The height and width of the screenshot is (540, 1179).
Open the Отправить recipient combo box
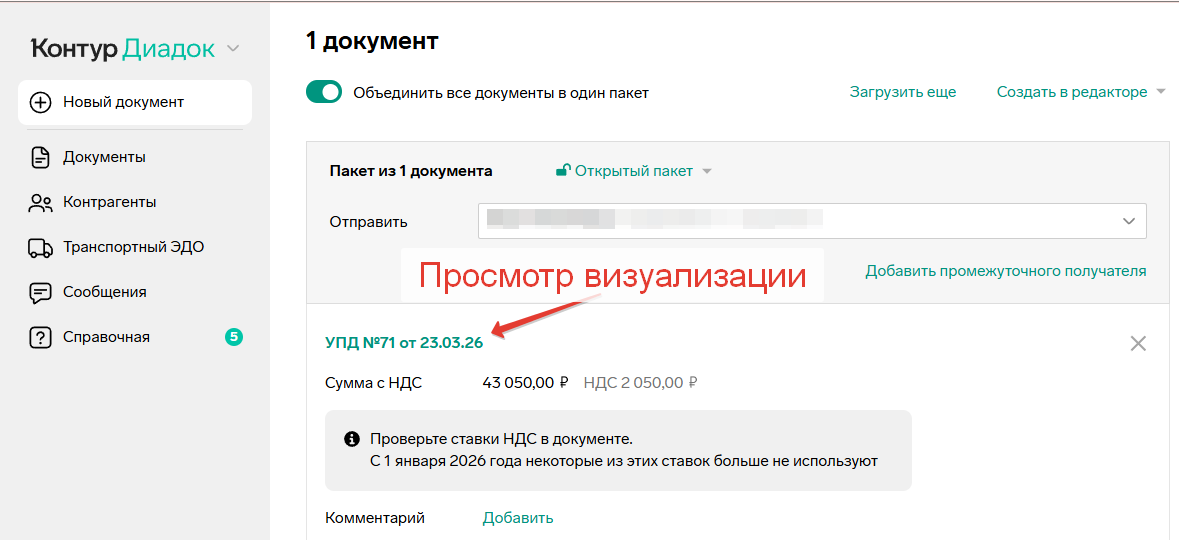(812, 221)
